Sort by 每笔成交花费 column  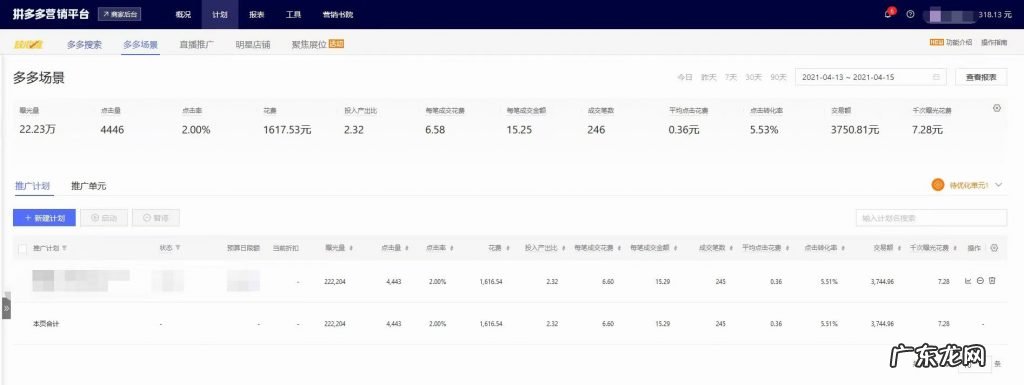pos(620,248)
